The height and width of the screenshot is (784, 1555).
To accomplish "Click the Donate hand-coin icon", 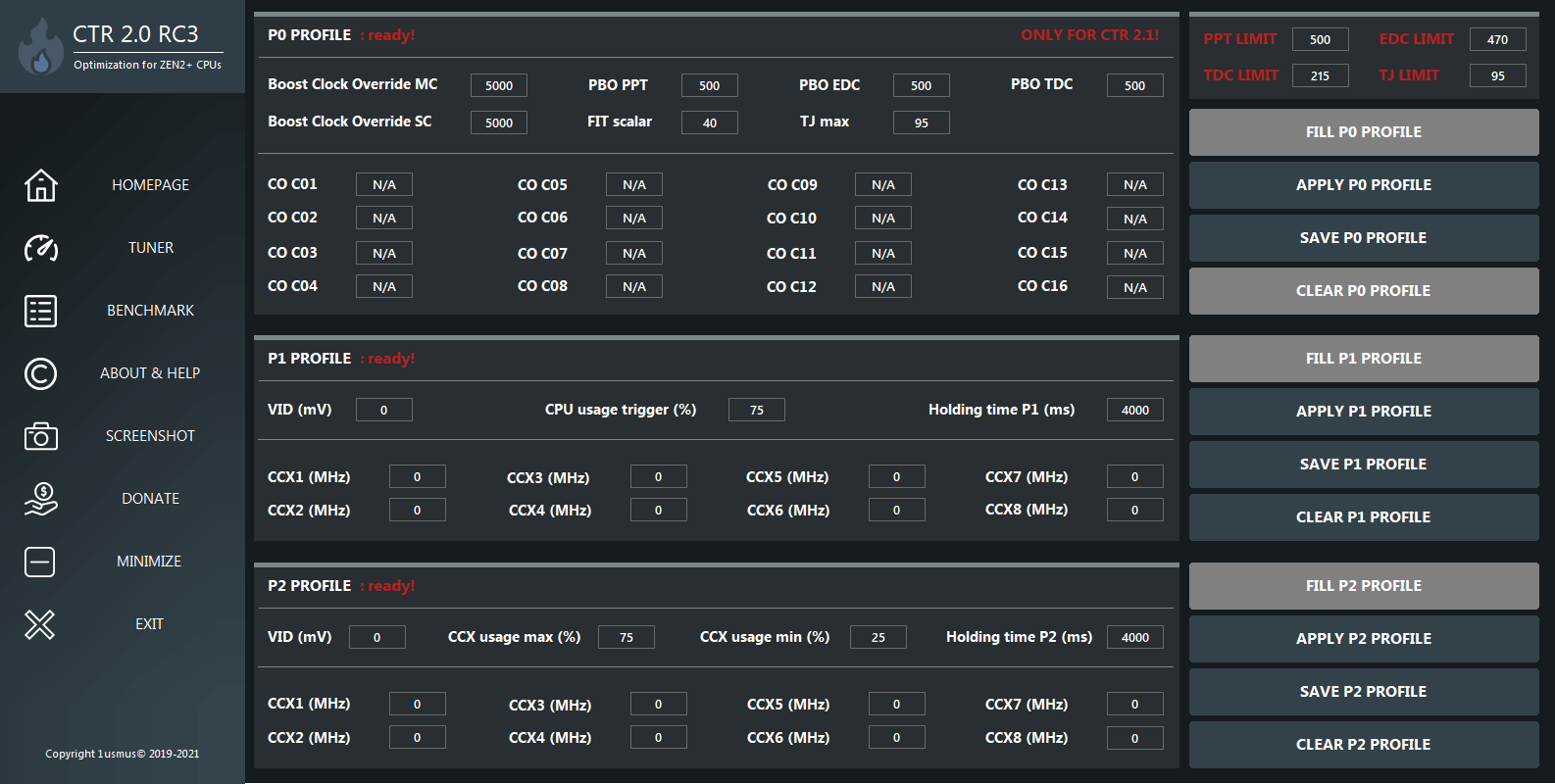I will click(40, 499).
